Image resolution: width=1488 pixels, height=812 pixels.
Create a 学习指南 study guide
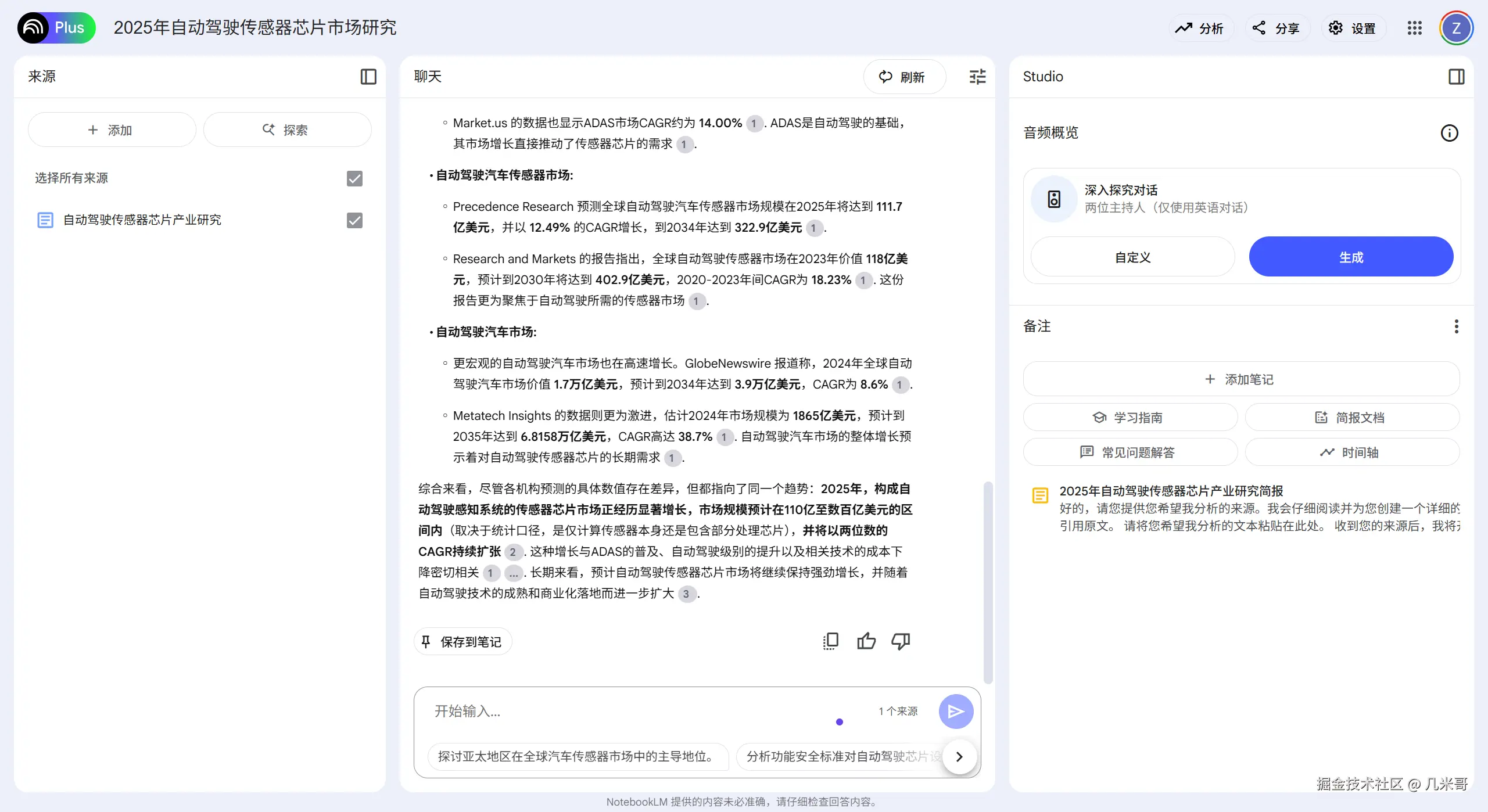pos(1129,416)
